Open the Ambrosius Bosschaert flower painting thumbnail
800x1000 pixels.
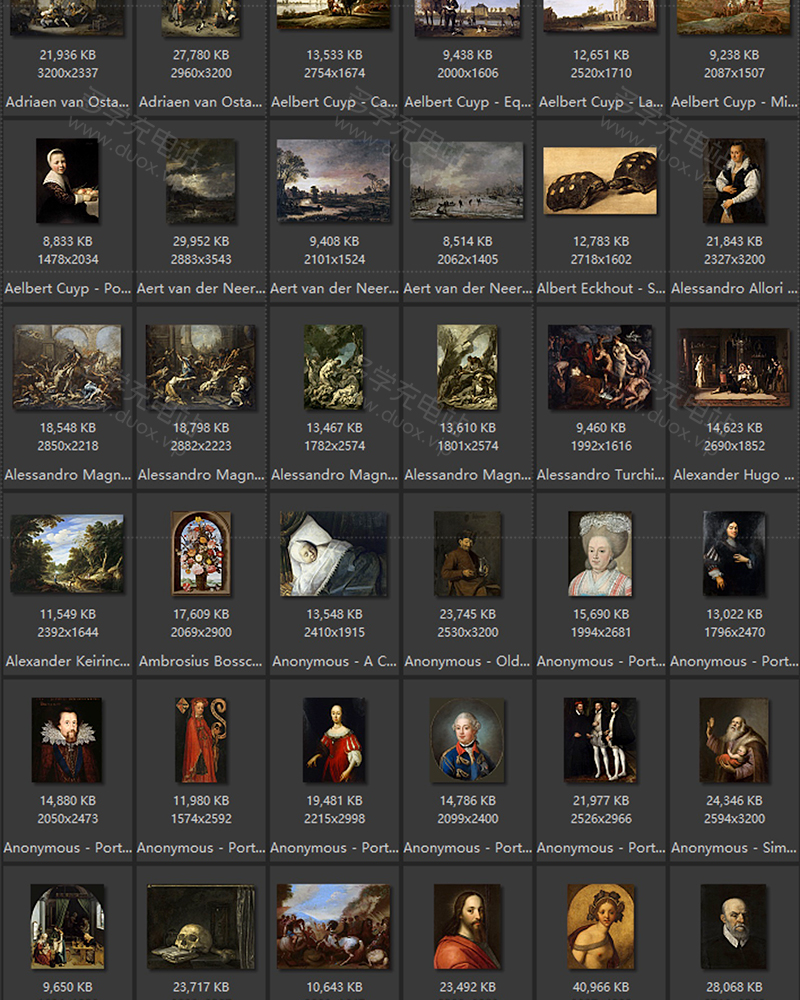coord(201,553)
